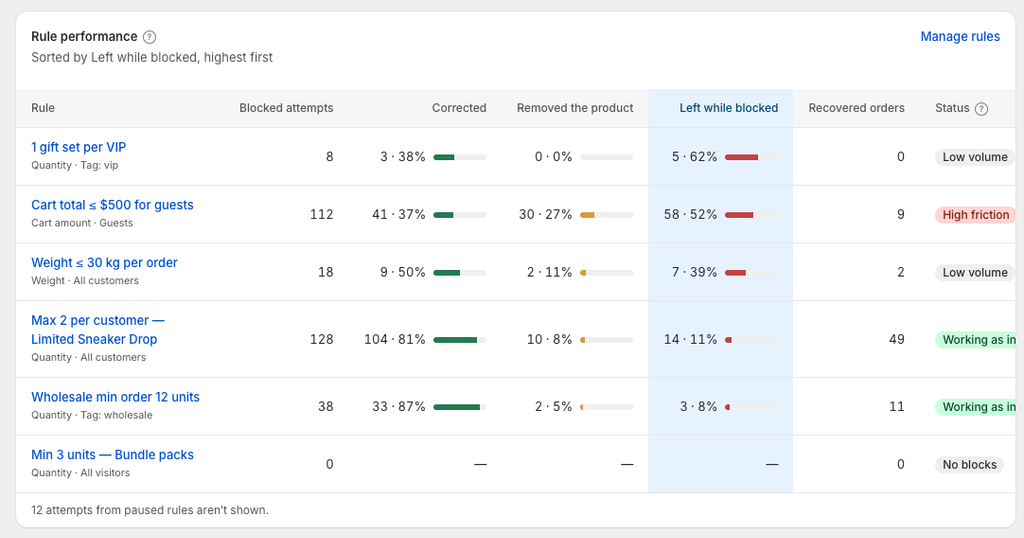1024x538 pixels.
Task: Click the '14 · 11%' left while blocked cell
Action: point(690,340)
